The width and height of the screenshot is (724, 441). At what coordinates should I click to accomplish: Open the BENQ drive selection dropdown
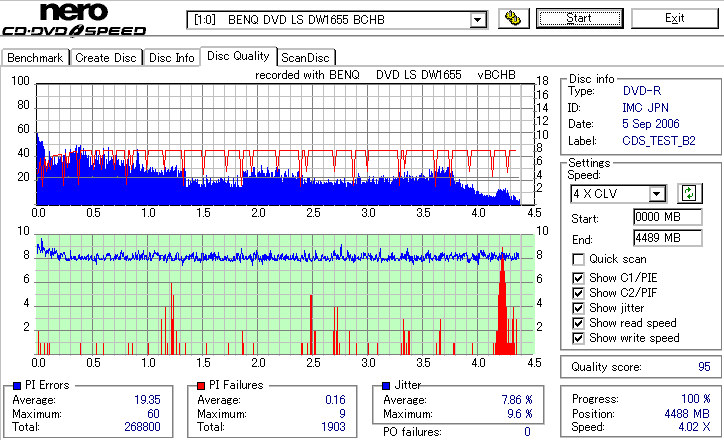(477, 20)
